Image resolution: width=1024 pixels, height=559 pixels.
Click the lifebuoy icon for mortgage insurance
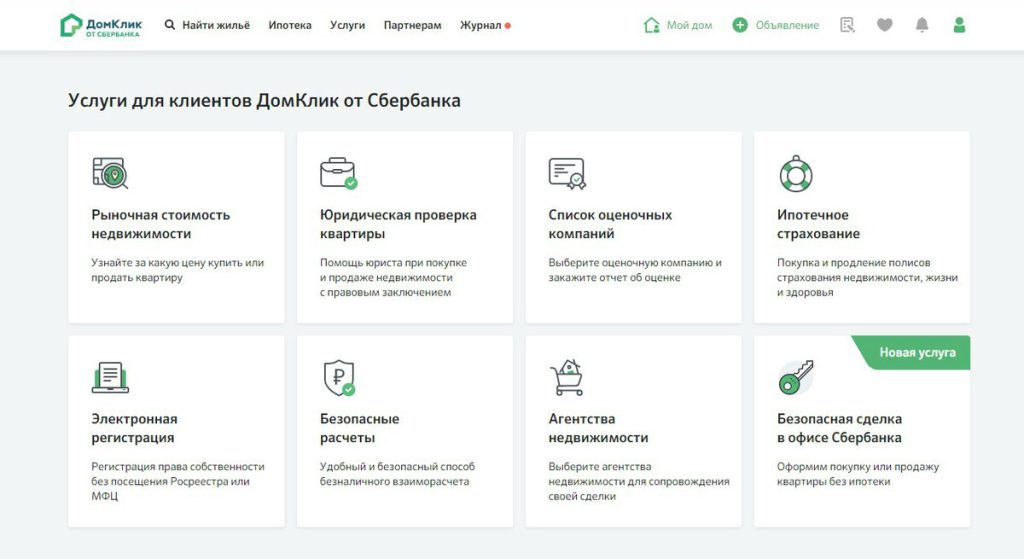[x=796, y=174]
